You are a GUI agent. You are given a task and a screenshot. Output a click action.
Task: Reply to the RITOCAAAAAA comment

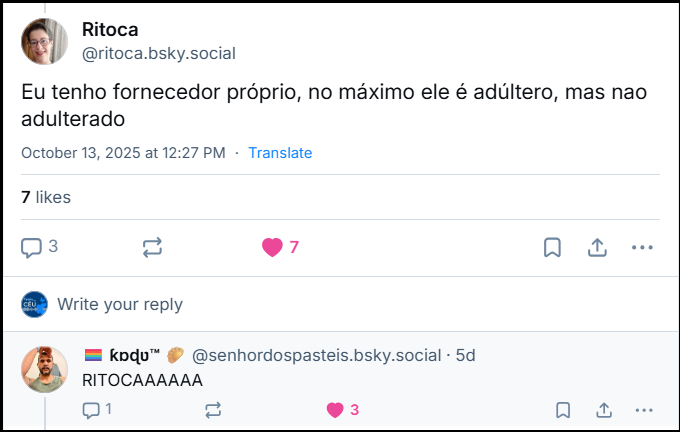click(91, 409)
